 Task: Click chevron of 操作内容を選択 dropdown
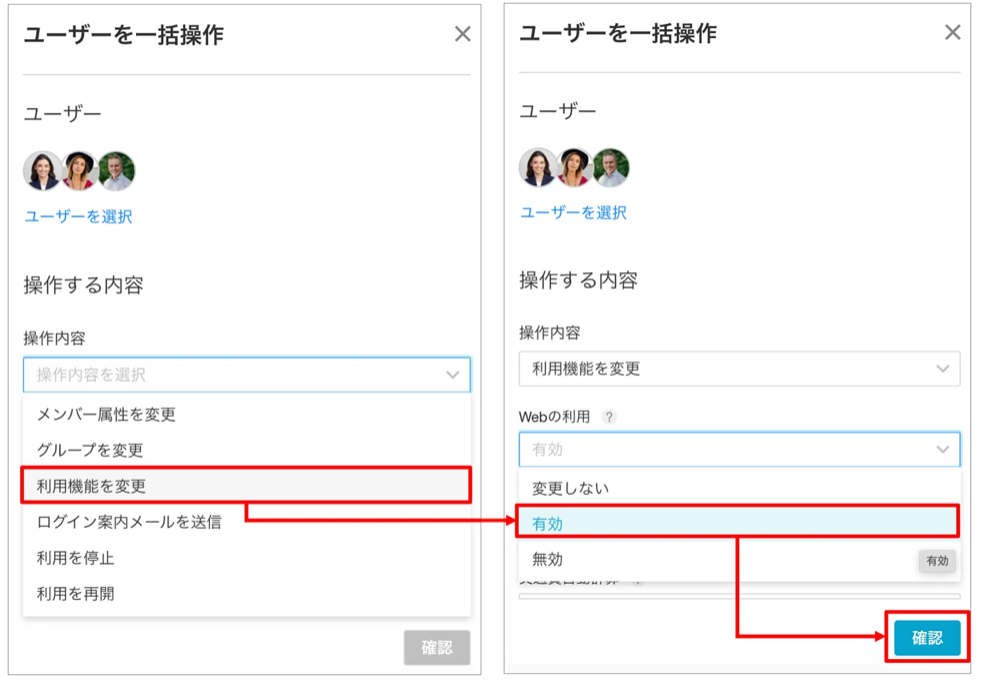452,375
